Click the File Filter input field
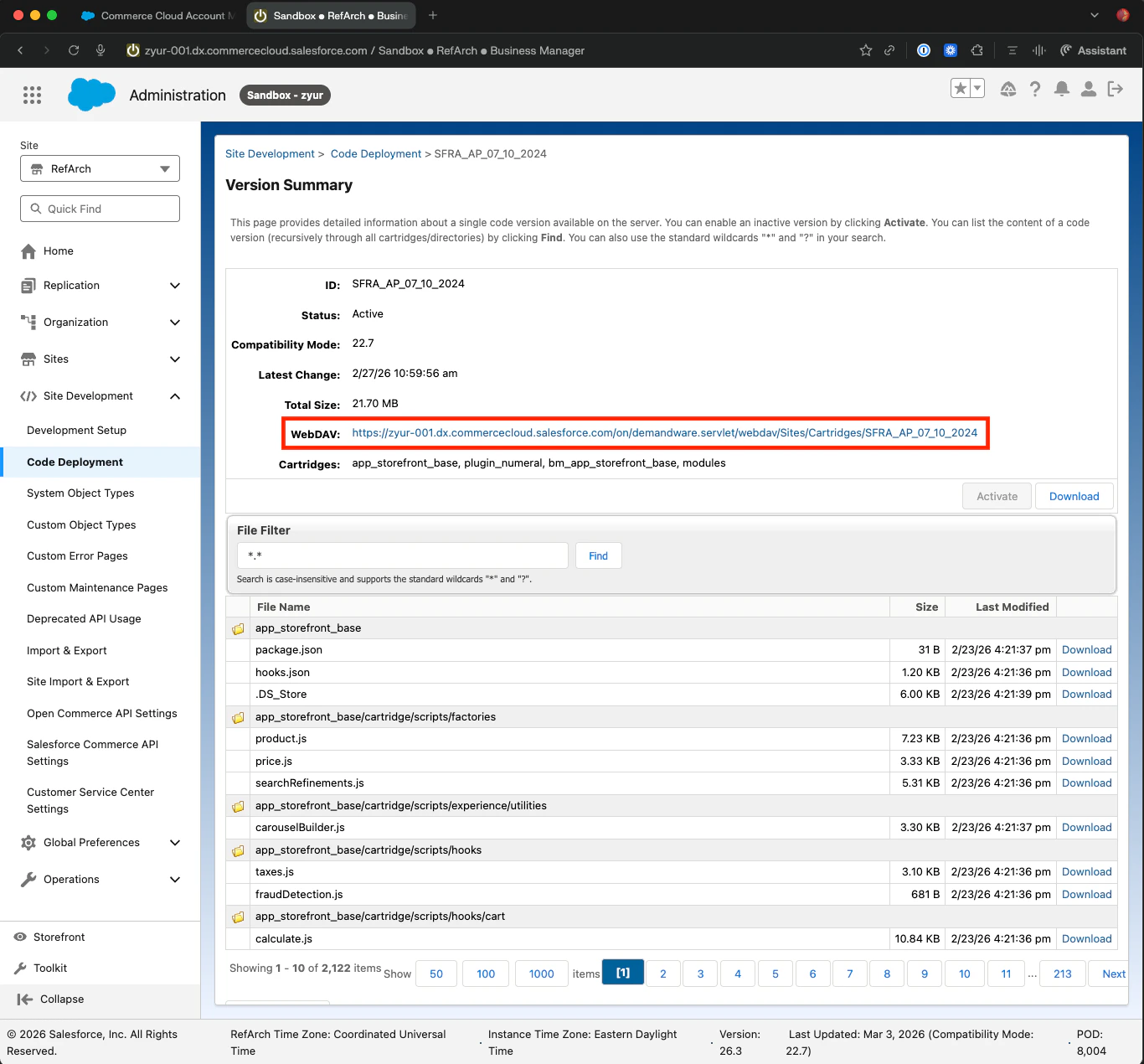 (x=403, y=555)
